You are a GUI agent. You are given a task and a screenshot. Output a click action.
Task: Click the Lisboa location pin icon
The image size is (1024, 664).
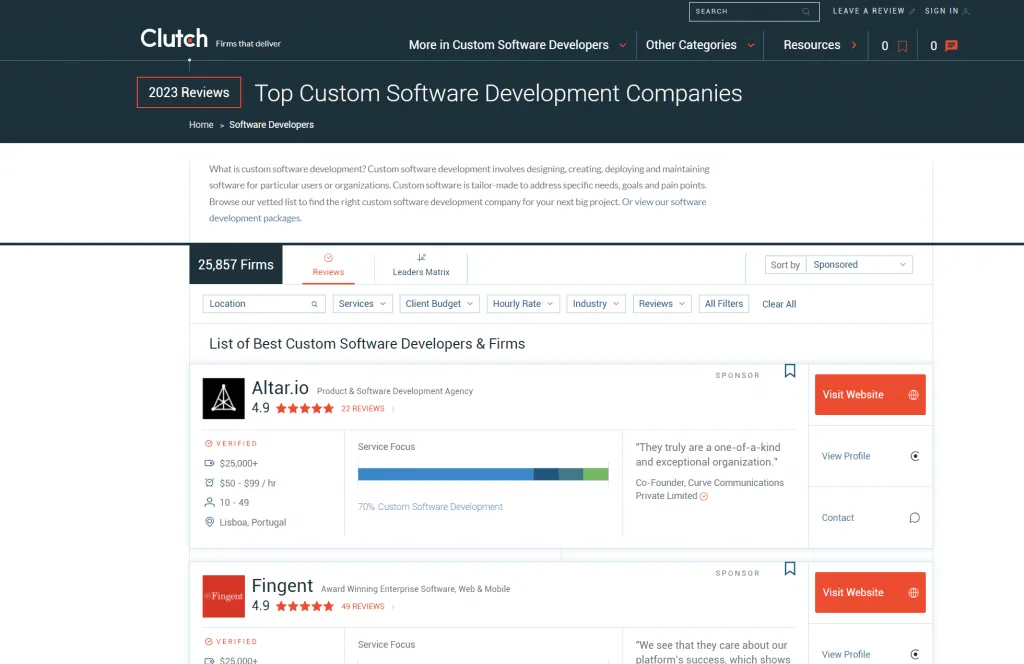click(209, 522)
